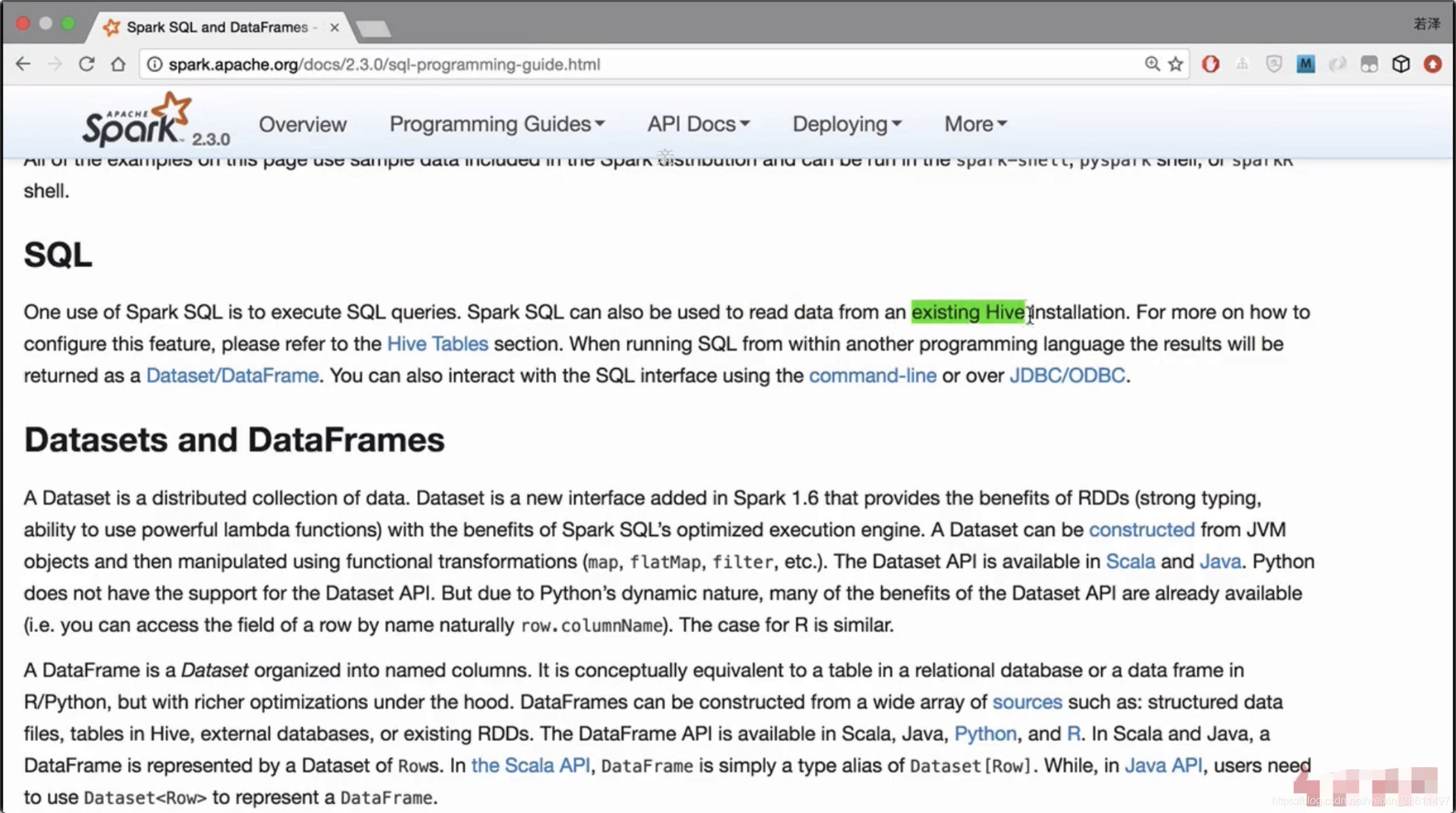Expand the Deploying dropdown menu
Screen dimensions: 1456x813
point(844,123)
